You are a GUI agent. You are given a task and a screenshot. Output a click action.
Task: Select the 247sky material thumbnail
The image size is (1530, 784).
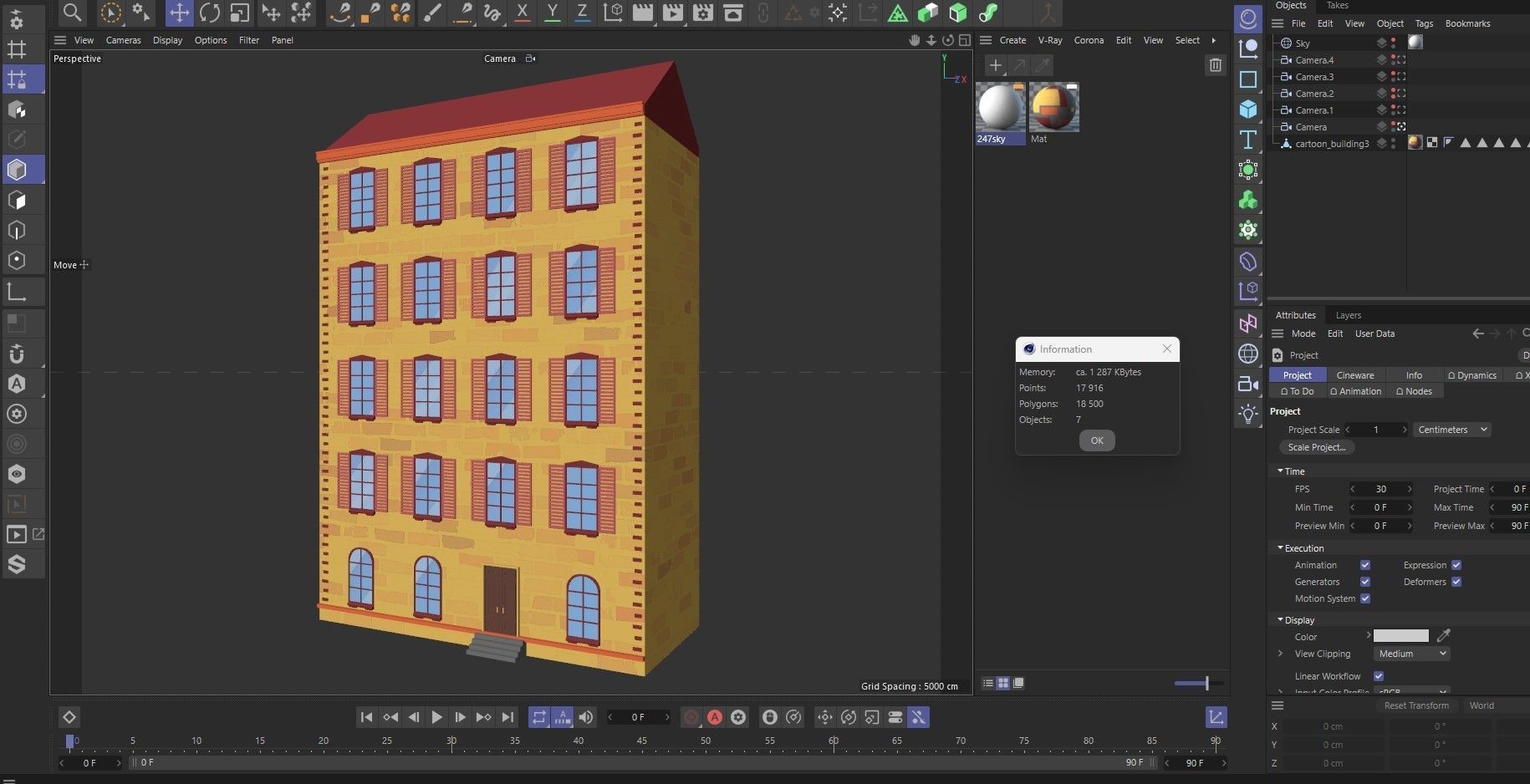(x=1001, y=108)
